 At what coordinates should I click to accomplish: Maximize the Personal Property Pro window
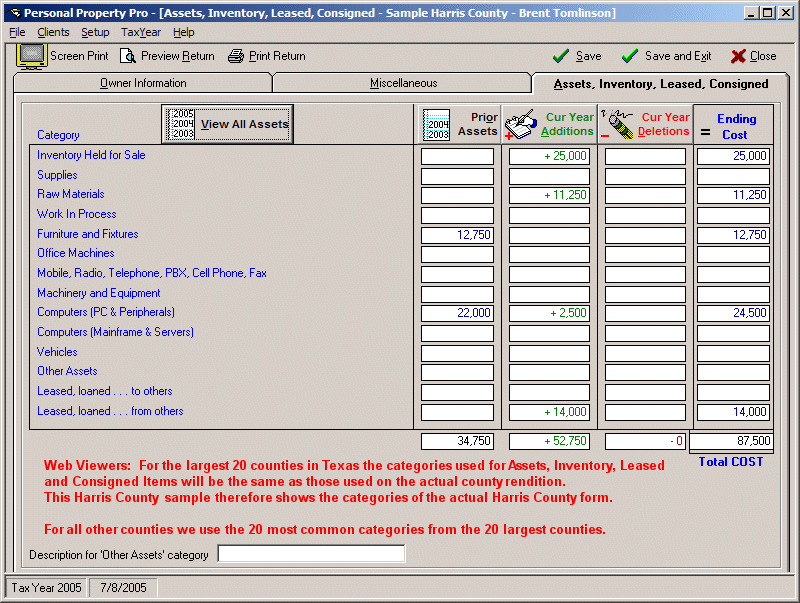[x=767, y=13]
